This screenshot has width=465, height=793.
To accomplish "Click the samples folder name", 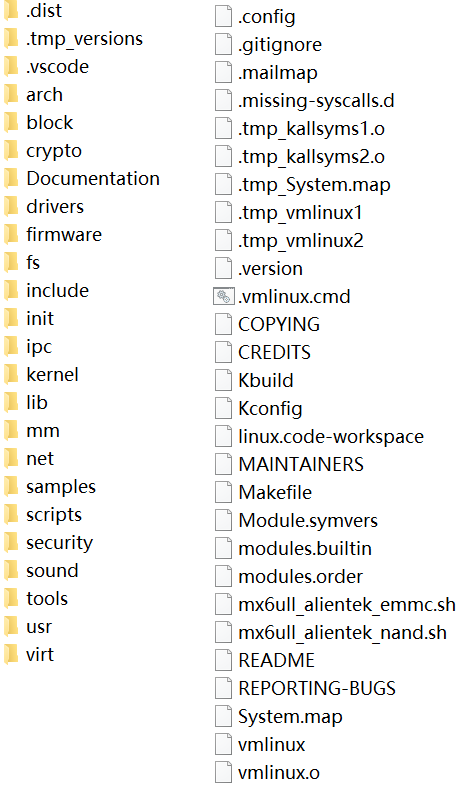I will (x=61, y=488).
